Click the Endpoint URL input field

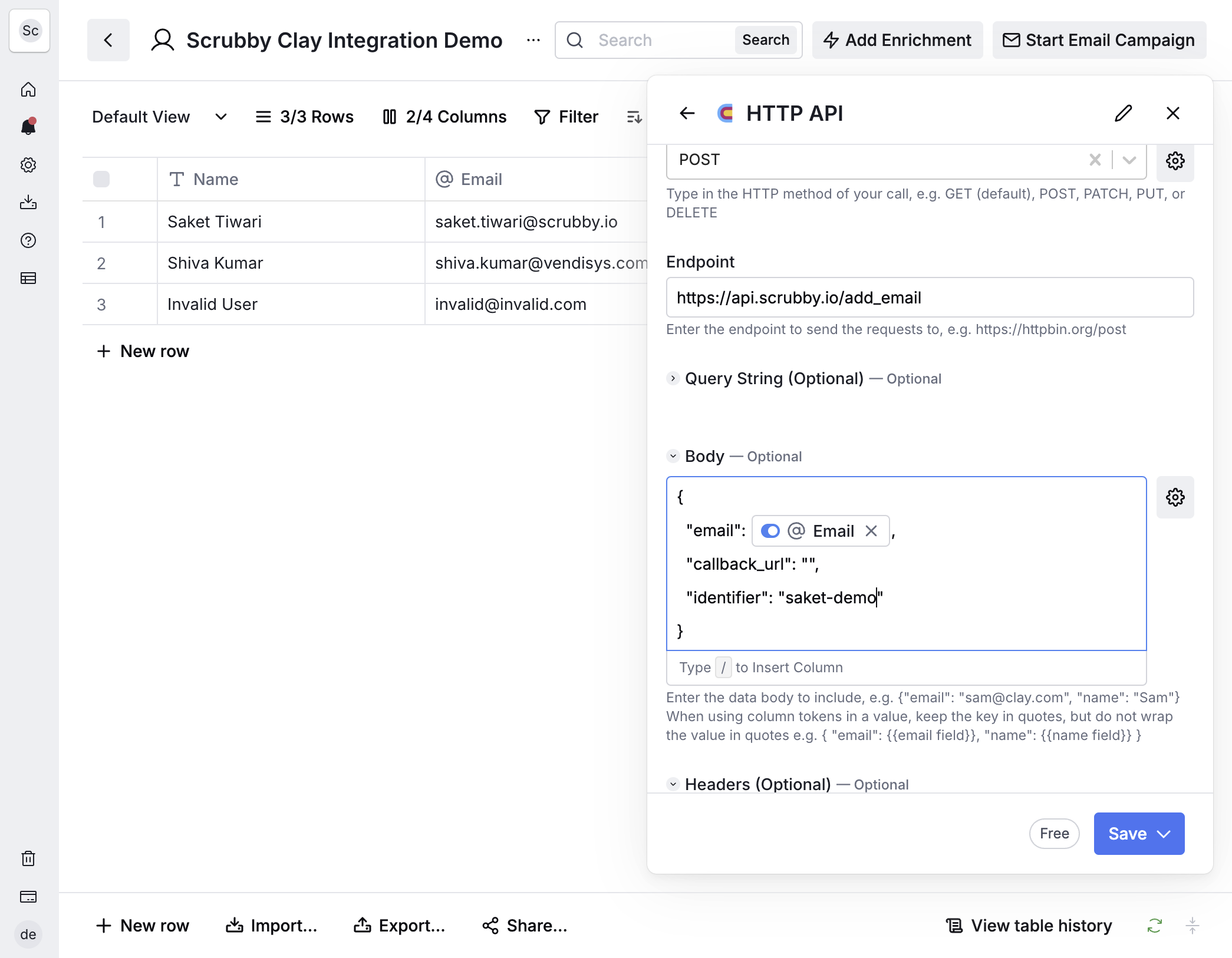click(930, 298)
